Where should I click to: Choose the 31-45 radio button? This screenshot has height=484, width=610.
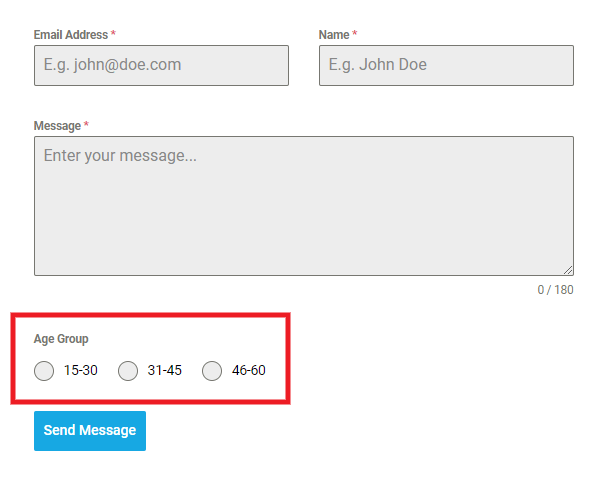point(128,371)
